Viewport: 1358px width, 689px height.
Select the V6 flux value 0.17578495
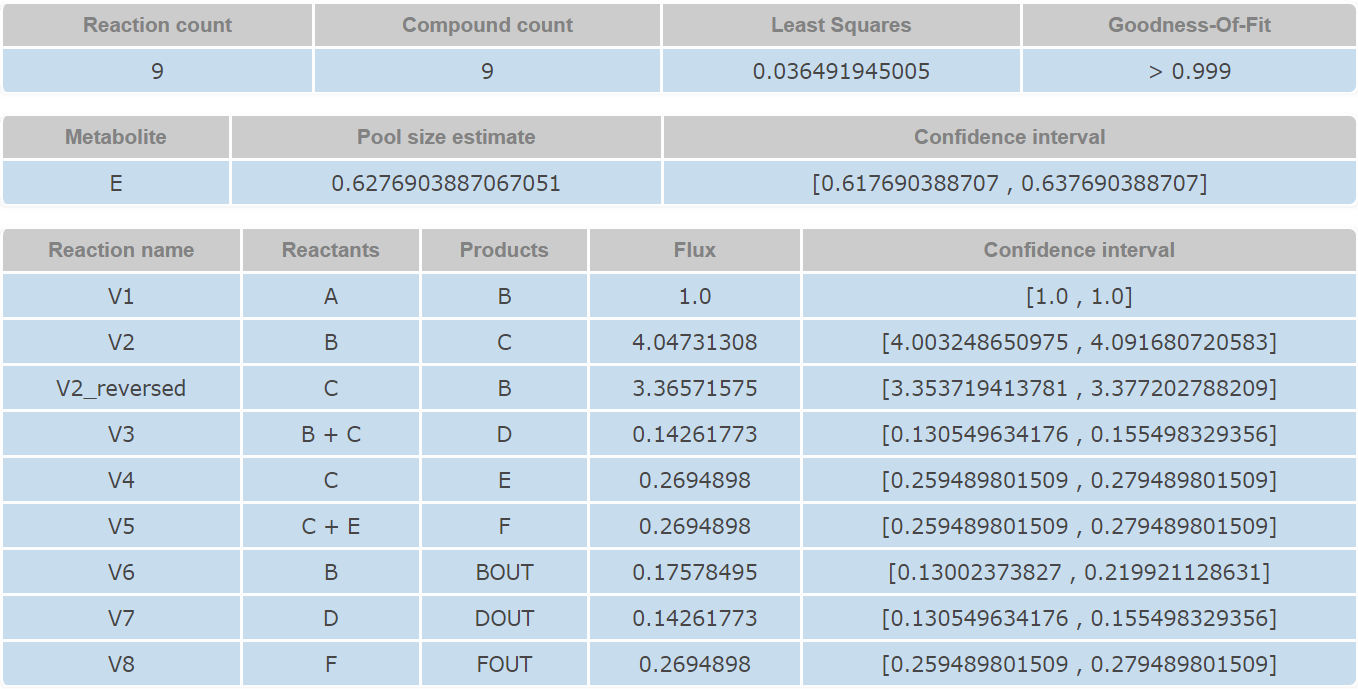click(x=695, y=572)
